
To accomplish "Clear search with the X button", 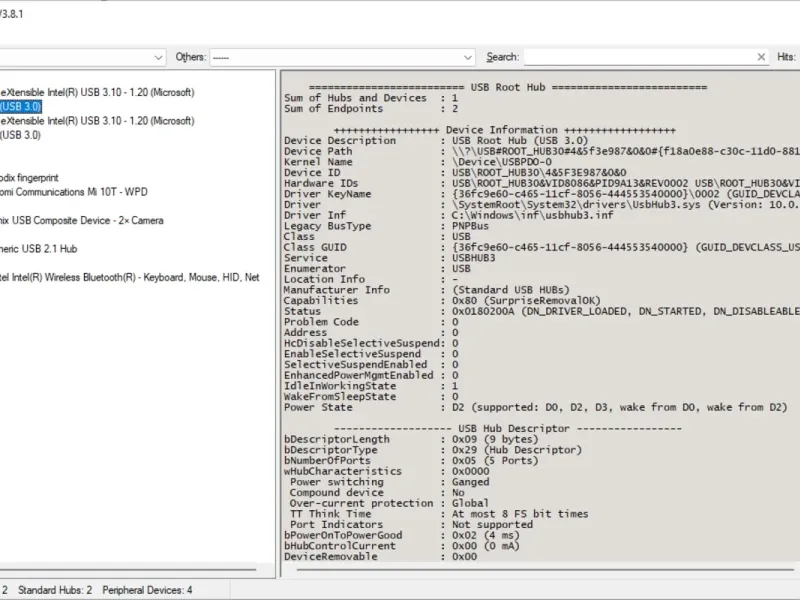I will point(761,57).
